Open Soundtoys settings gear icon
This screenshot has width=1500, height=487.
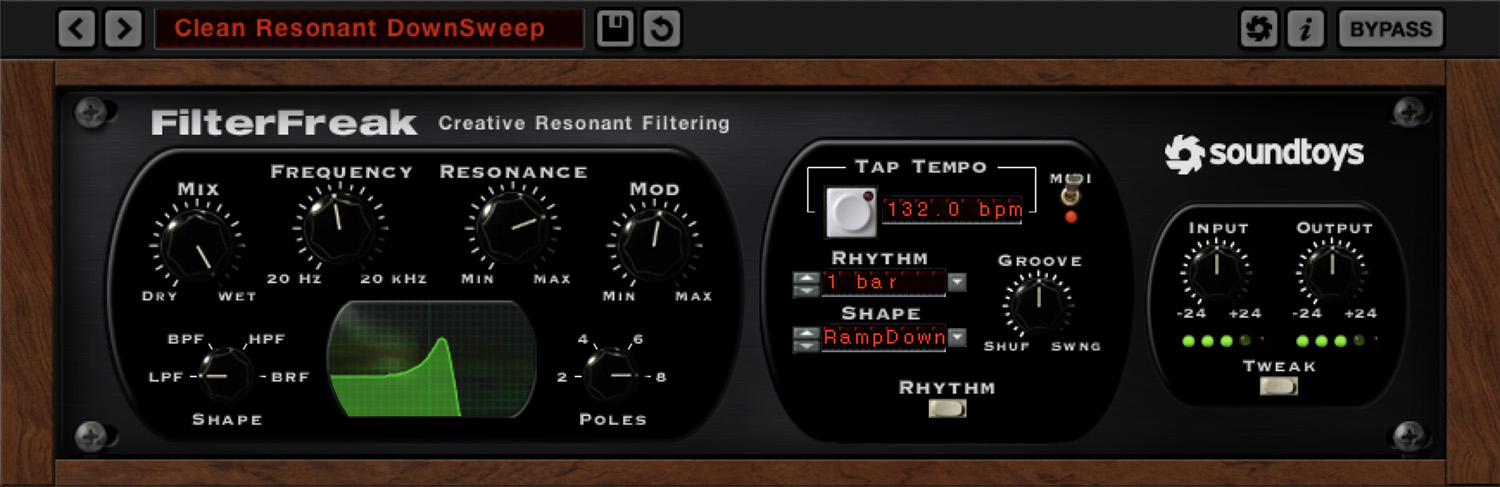click(1258, 29)
